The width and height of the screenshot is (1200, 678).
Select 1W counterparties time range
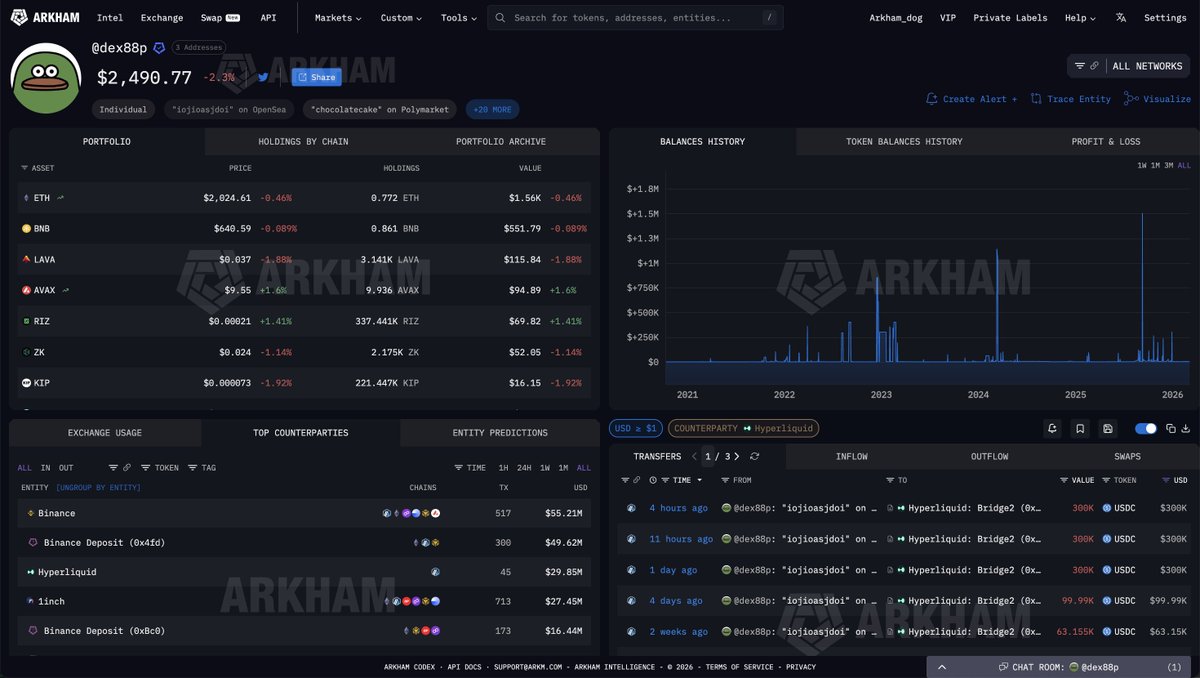[x=546, y=467]
